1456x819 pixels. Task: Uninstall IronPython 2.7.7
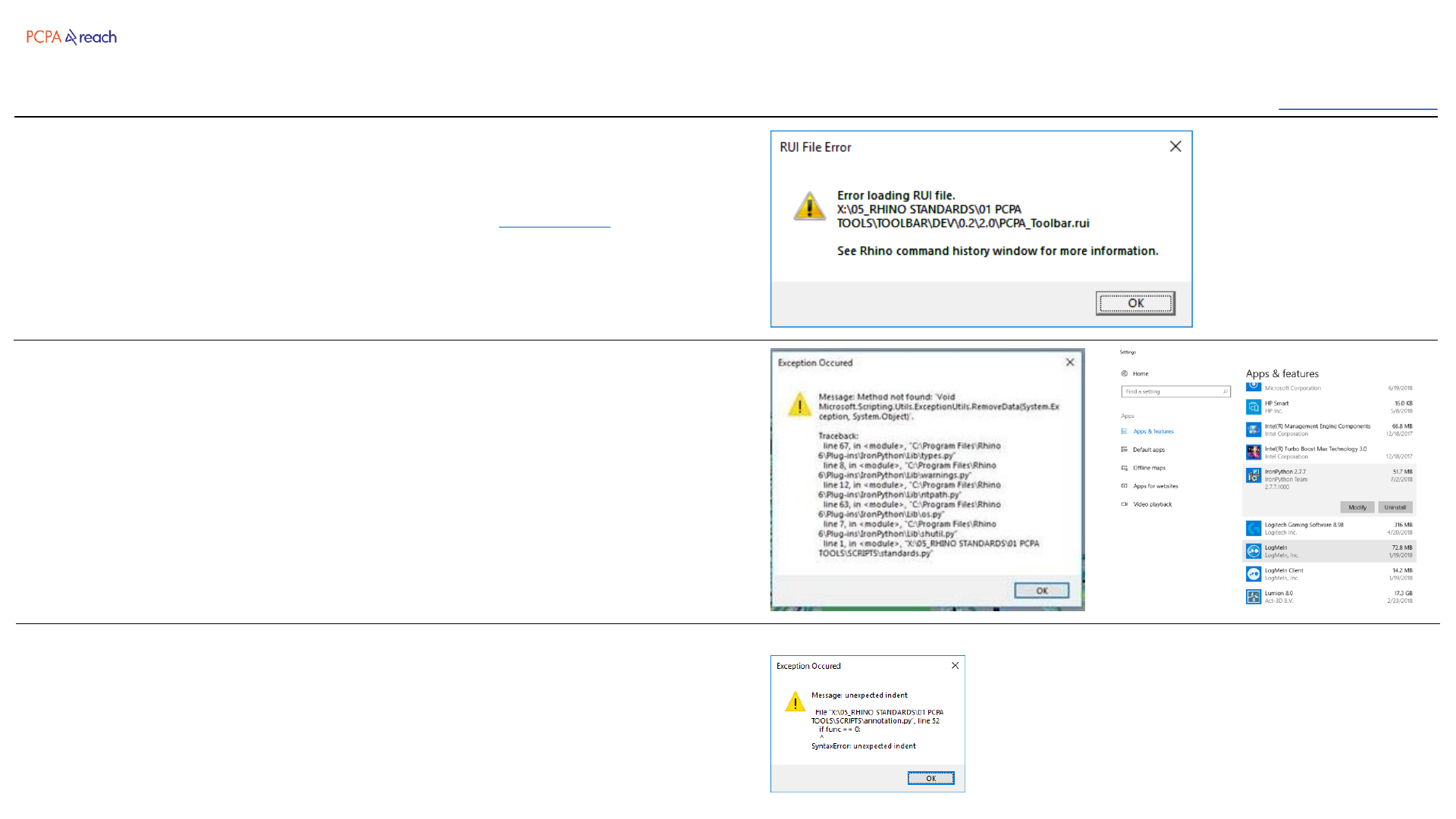coord(1395,507)
